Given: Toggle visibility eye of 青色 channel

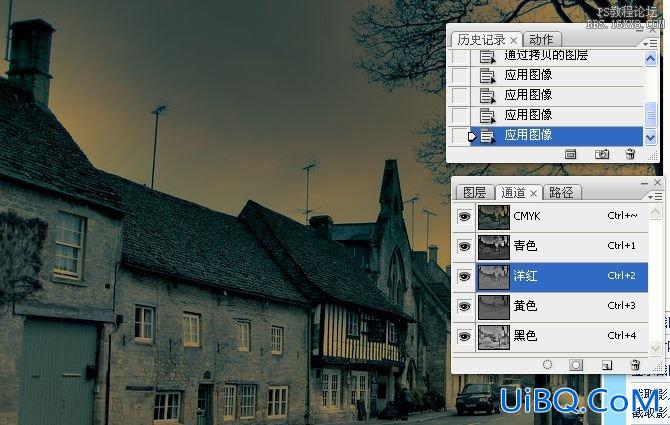Looking at the screenshot, I should [464, 246].
